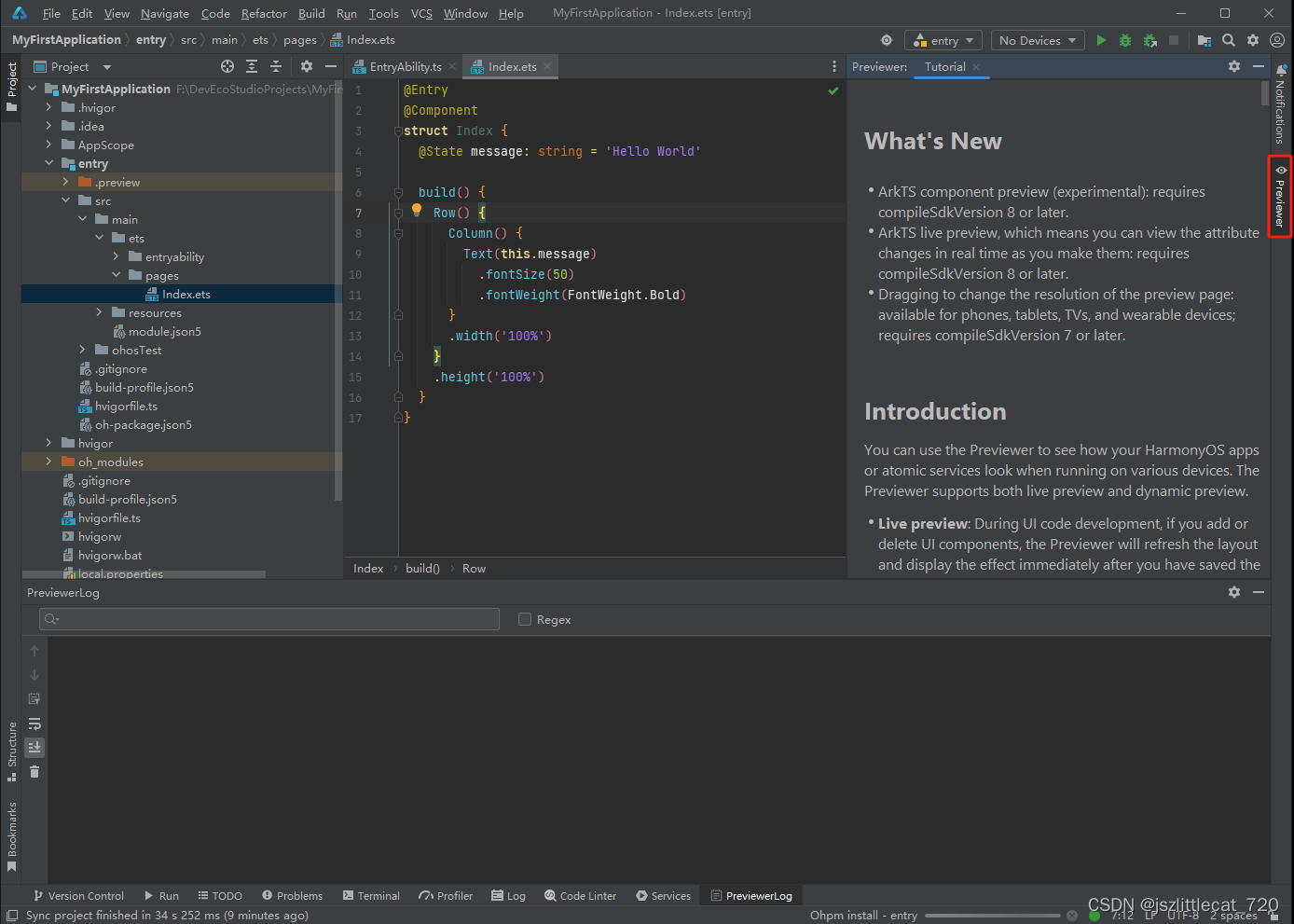Enable the Regex checkbox
Viewport: 1294px width, 924px height.
point(525,619)
